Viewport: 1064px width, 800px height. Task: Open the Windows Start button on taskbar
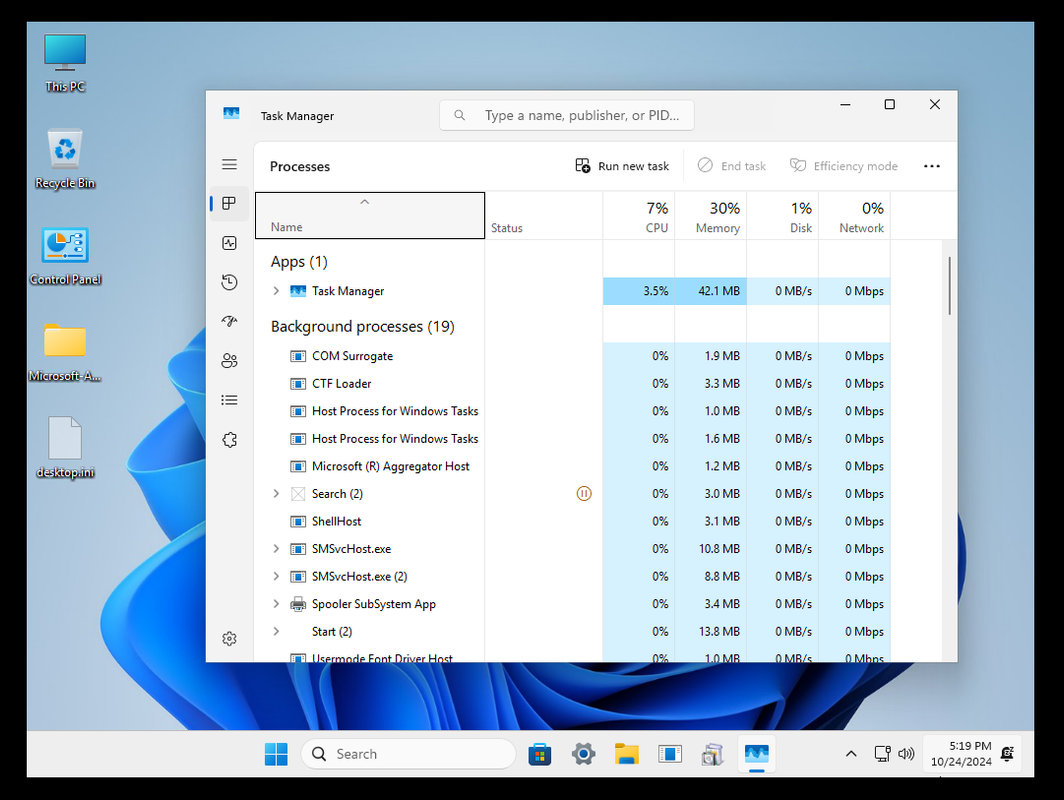point(276,754)
